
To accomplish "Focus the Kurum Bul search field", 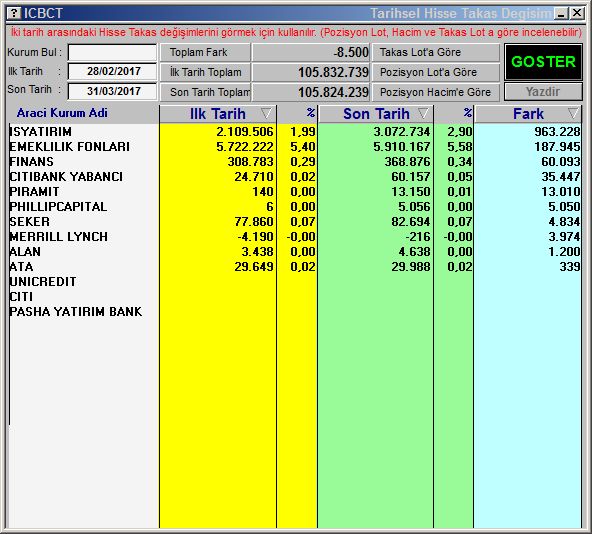I will (112, 52).
